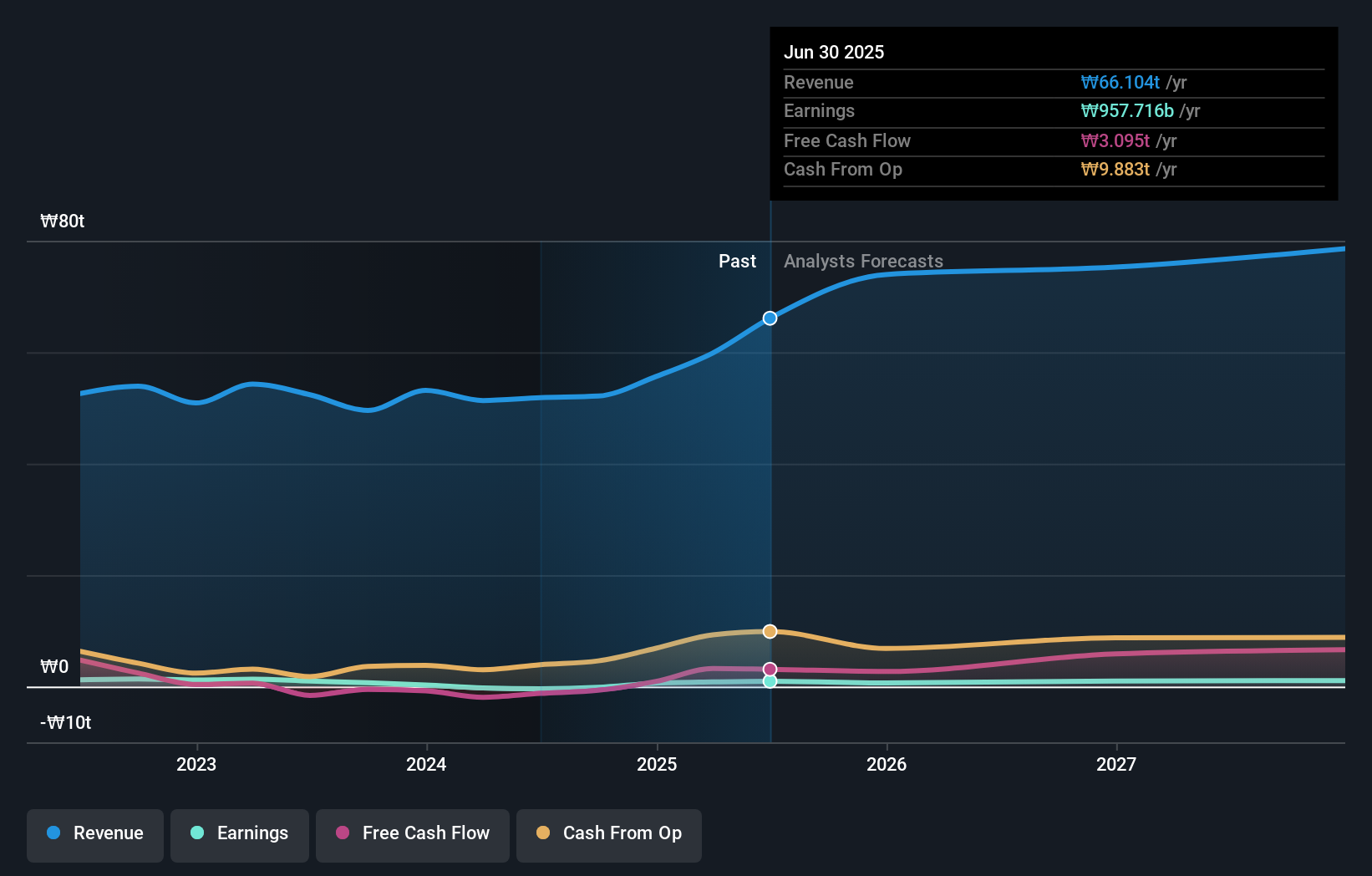1372x876 pixels.
Task: Click the blue Revenue legend dot
Action: [53, 833]
